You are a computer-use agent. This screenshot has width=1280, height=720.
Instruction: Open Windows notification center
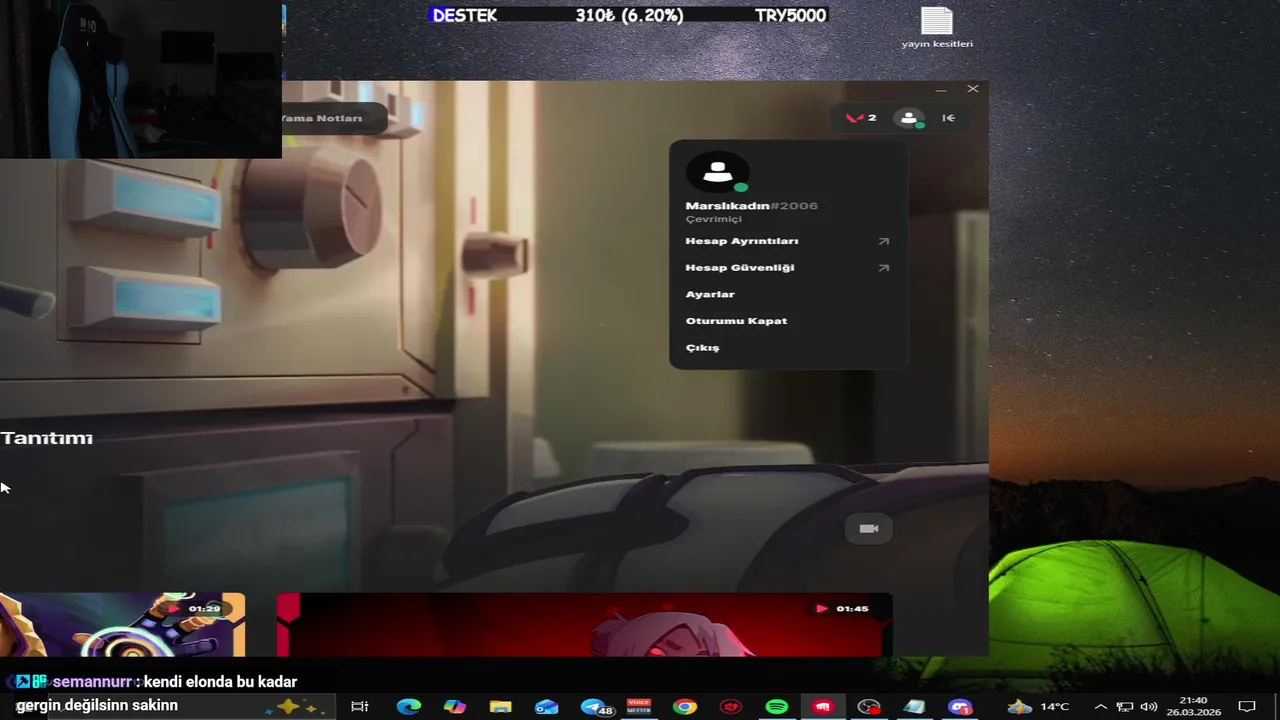point(1247,707)
